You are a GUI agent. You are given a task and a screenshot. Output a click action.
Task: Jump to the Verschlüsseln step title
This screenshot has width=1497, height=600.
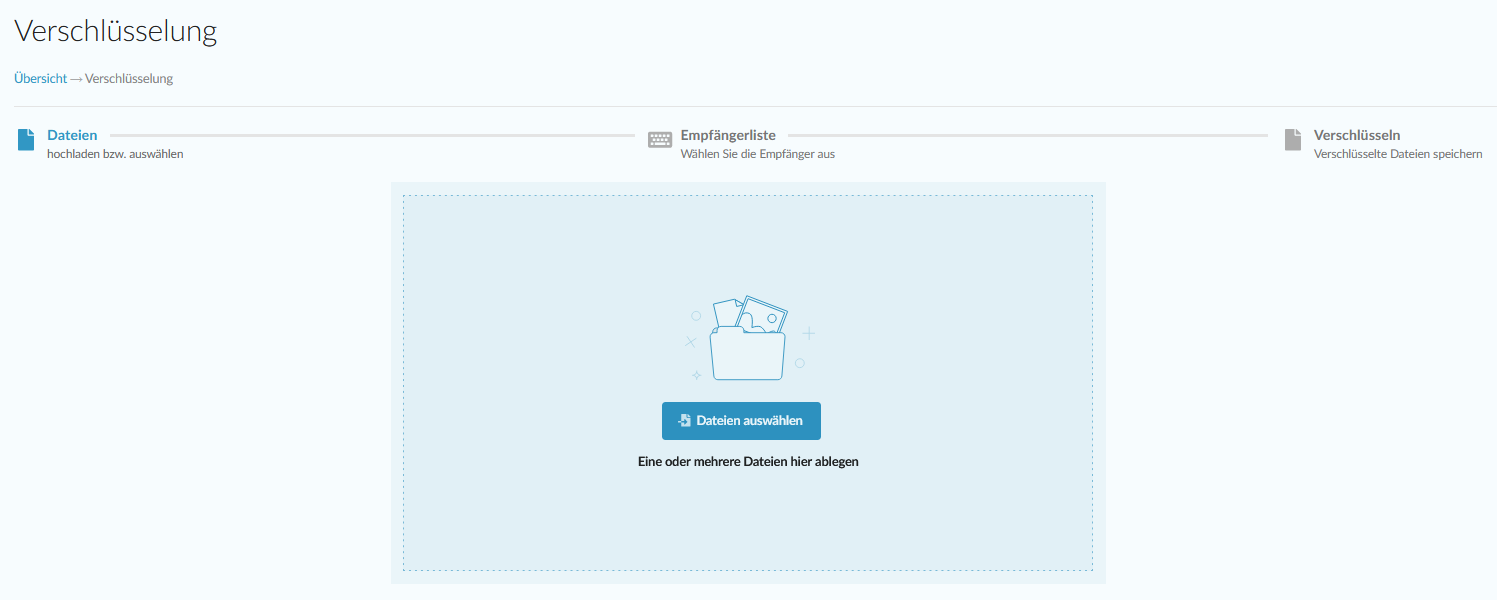[1356, 135]
